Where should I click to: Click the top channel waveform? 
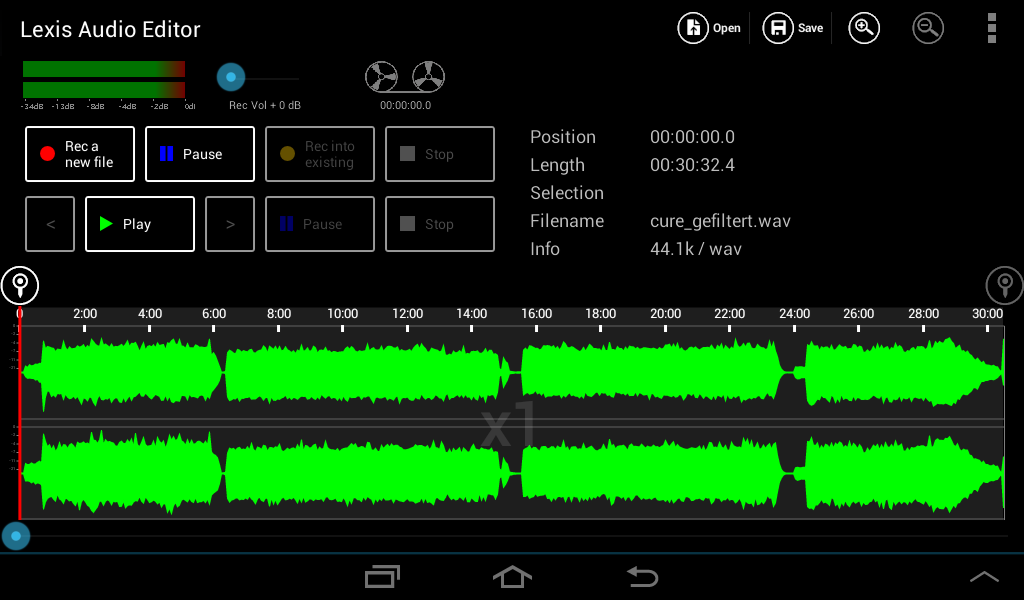click(x=512, y=372)
